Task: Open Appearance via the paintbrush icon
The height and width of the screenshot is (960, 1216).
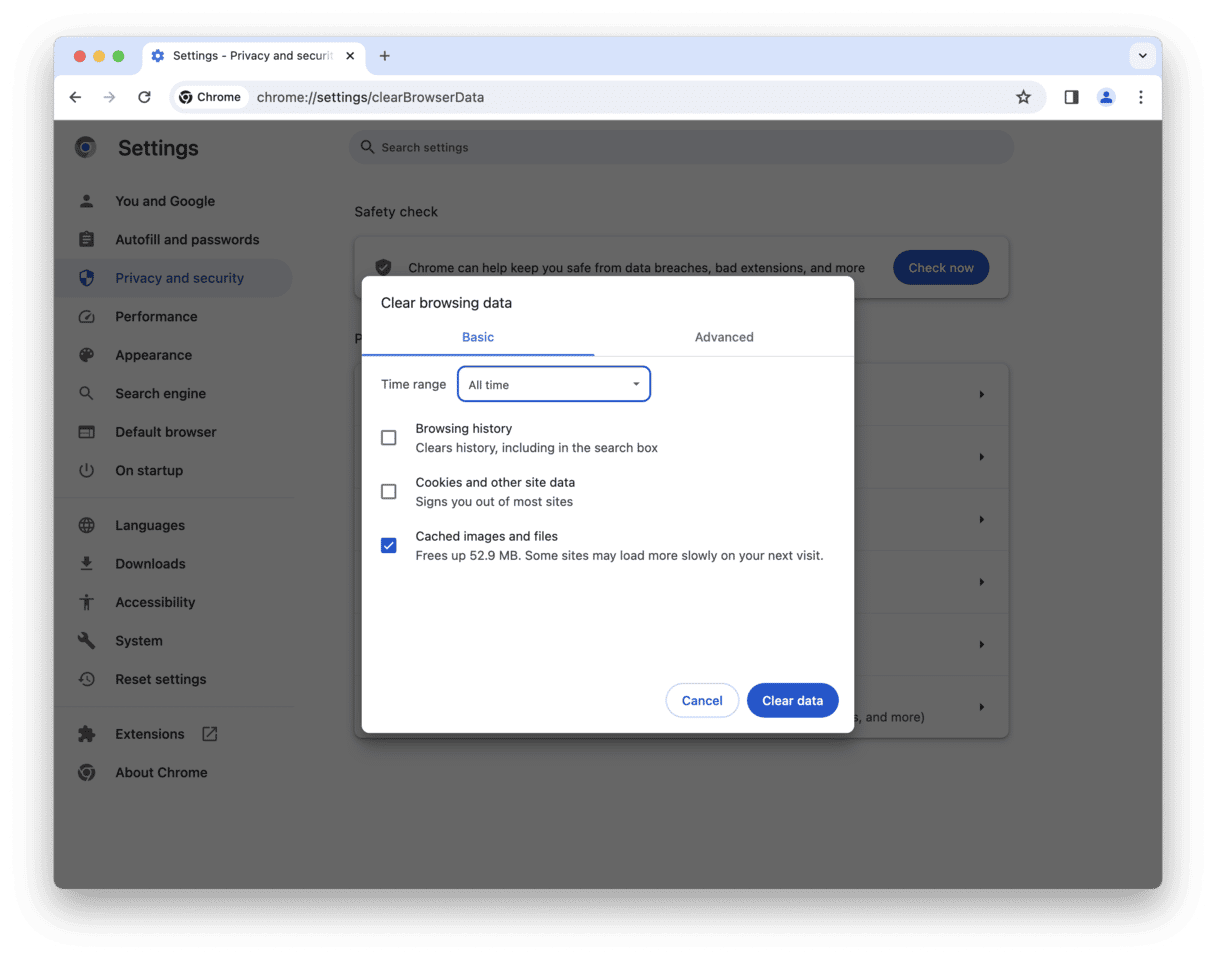Action: click(x=86, y=355)
